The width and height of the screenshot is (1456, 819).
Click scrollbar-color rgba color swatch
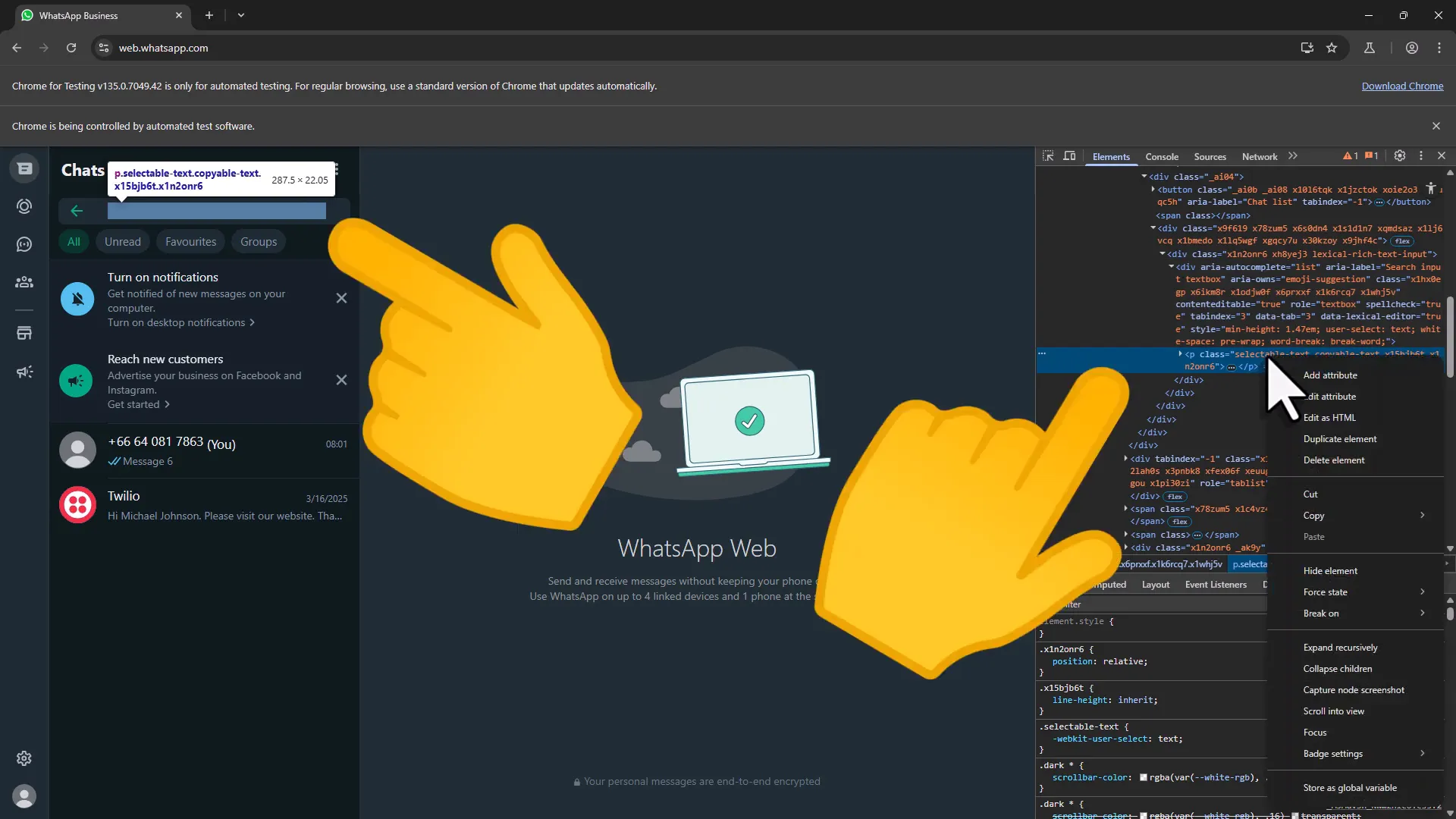[x=1143, y=777]
